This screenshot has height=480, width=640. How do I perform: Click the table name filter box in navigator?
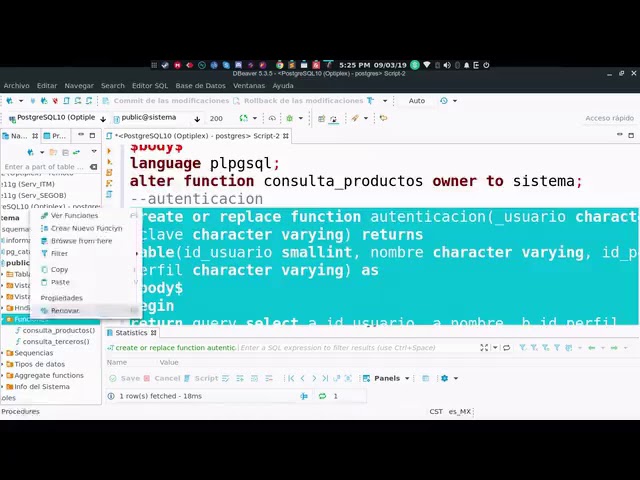coord(44,167)
